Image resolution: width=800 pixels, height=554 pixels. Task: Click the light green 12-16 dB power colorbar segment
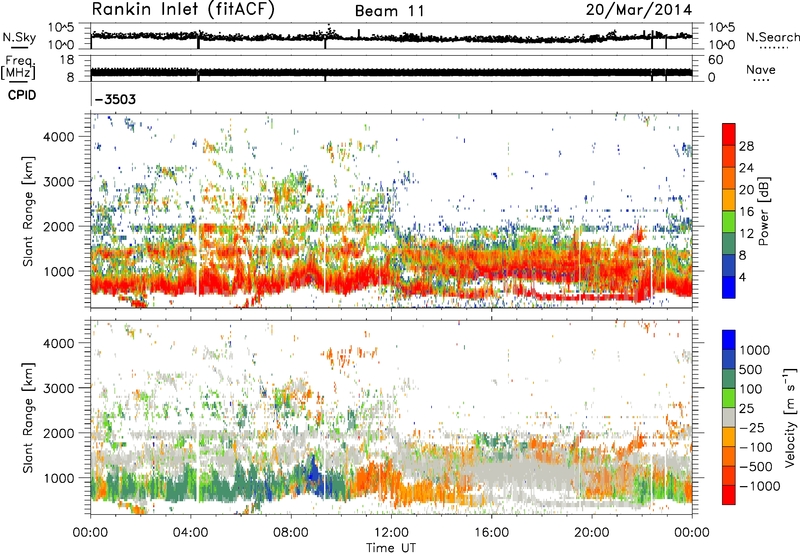729,221
